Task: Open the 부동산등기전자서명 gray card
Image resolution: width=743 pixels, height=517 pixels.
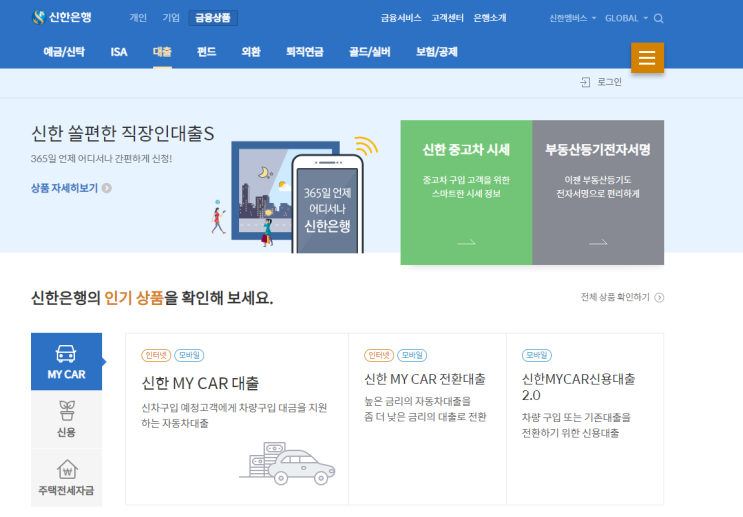Action: 598,192
